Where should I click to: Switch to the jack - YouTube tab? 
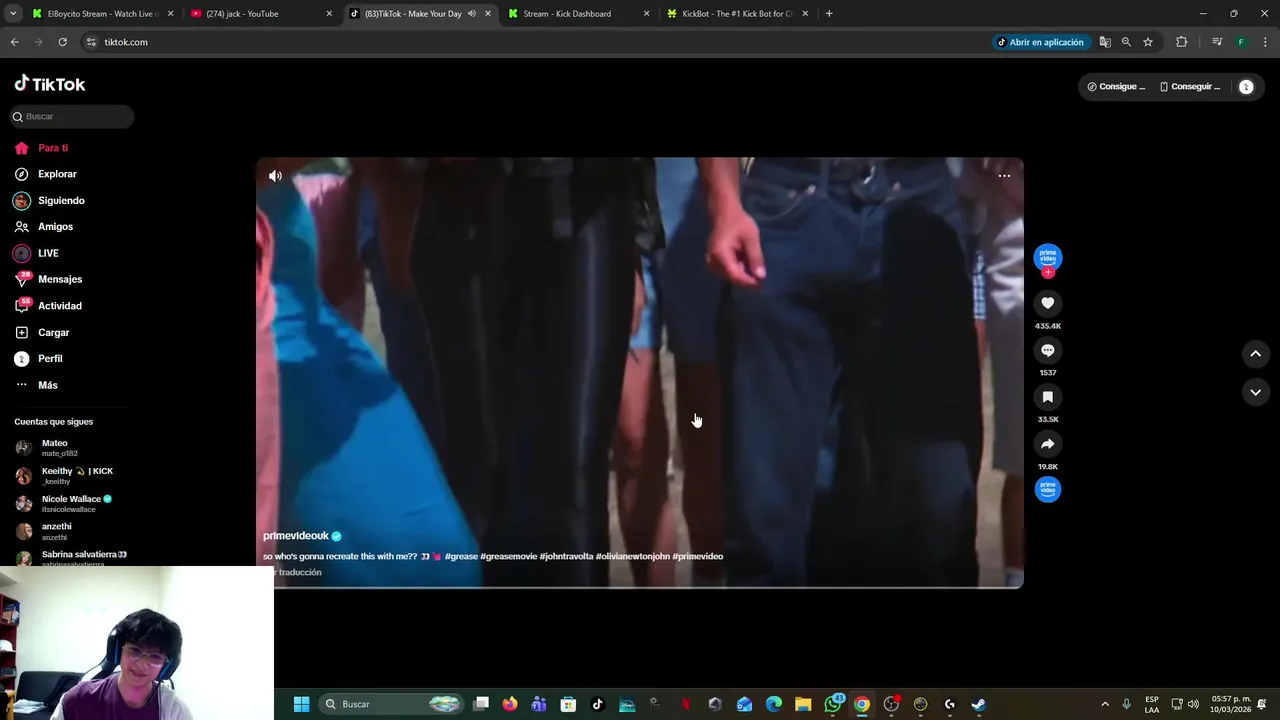pyautogui.click(x=262, y=14)
